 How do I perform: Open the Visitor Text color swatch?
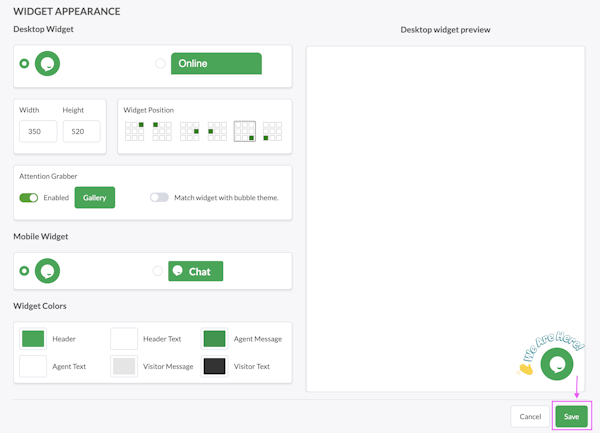[x=214, y=366]
